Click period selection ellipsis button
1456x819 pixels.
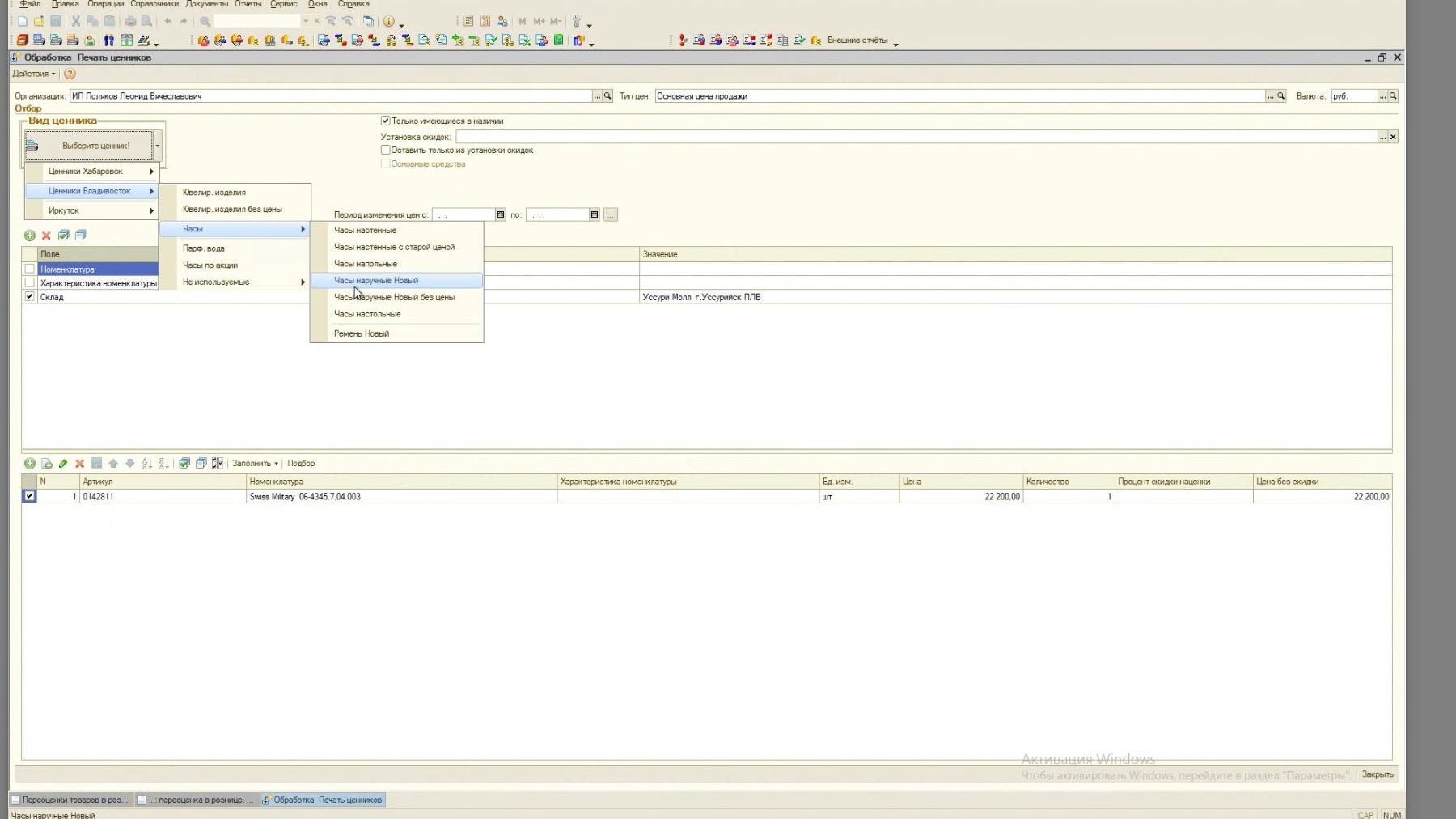pos(611,214)
